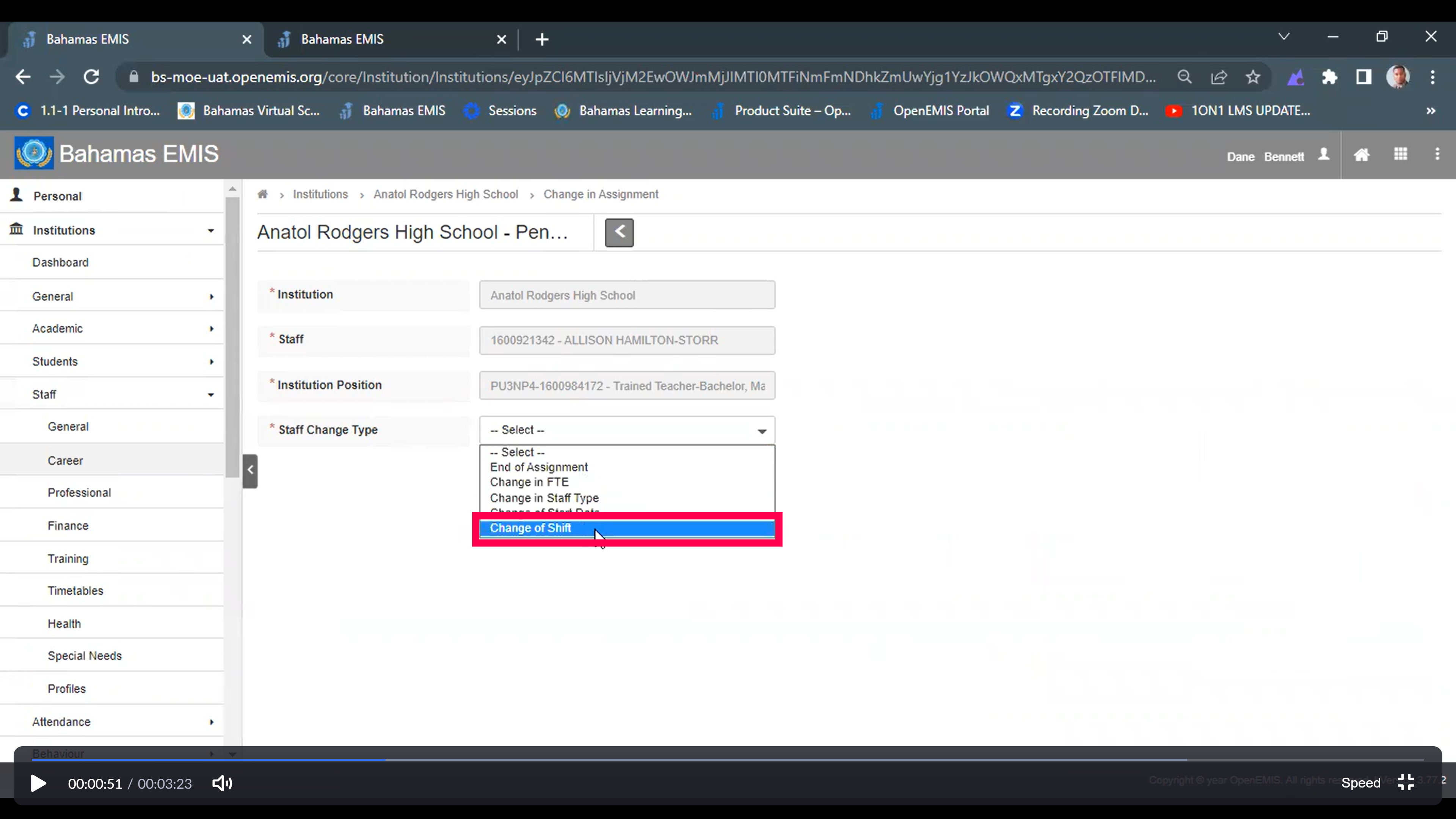Click the user profile icon beside Dane Bennett
The image size is (1456, 819).
pyautogui.click(x=1324, y=154)
